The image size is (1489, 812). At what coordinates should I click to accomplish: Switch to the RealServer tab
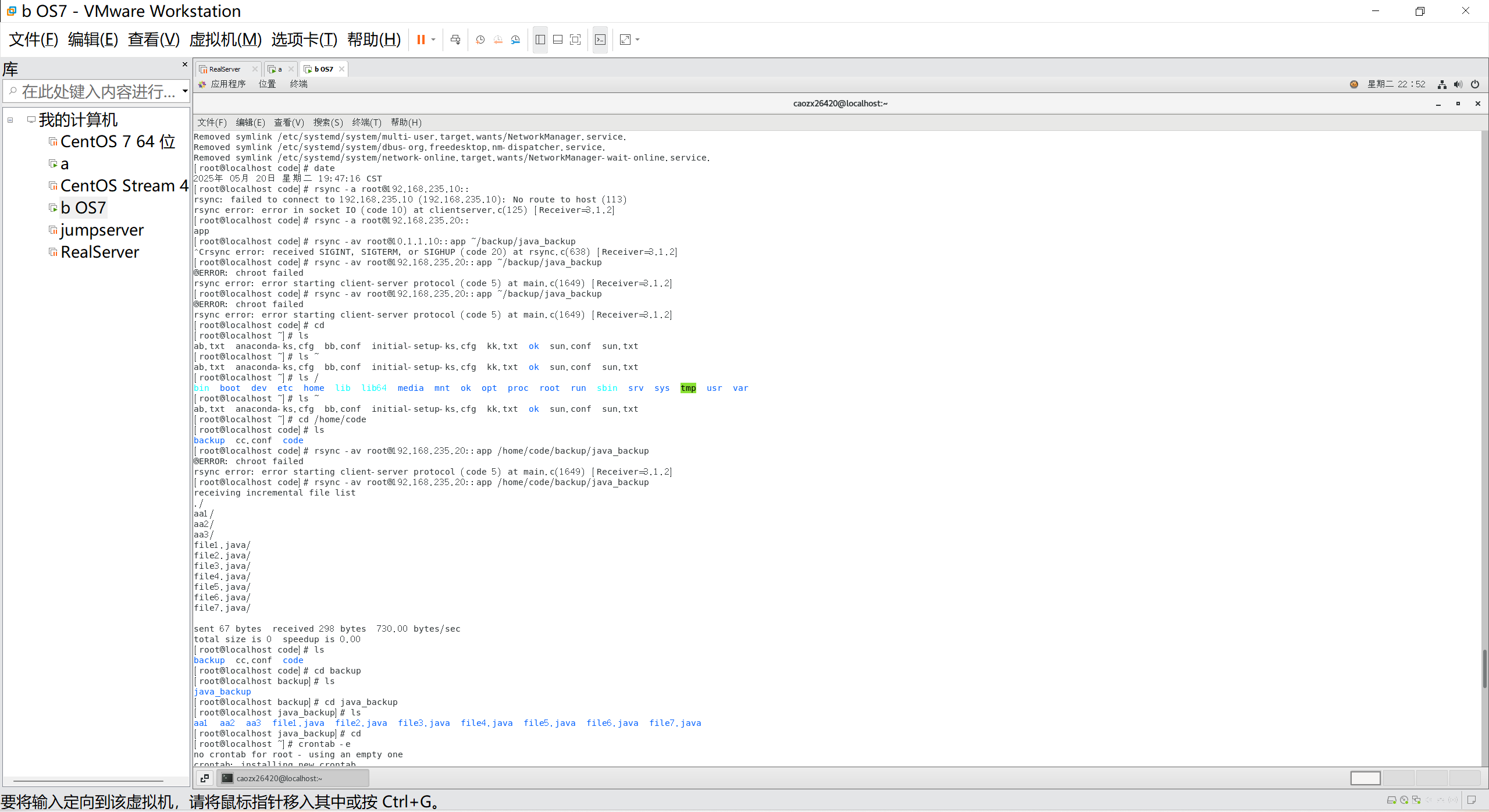click(x=225, y=69)
